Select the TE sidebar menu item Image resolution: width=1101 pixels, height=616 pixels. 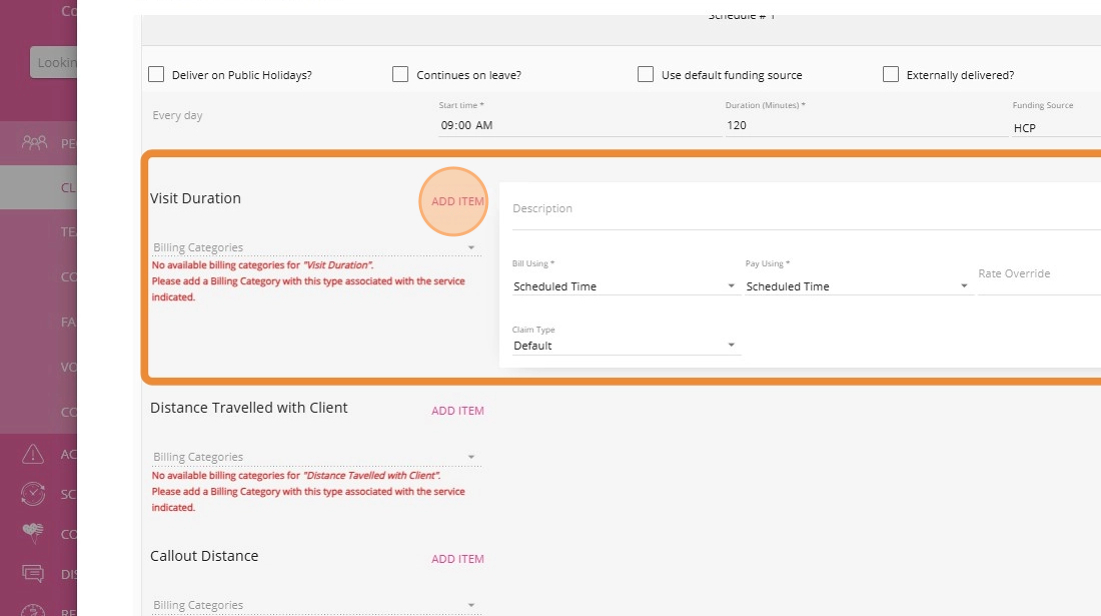(x=68, y=231)
